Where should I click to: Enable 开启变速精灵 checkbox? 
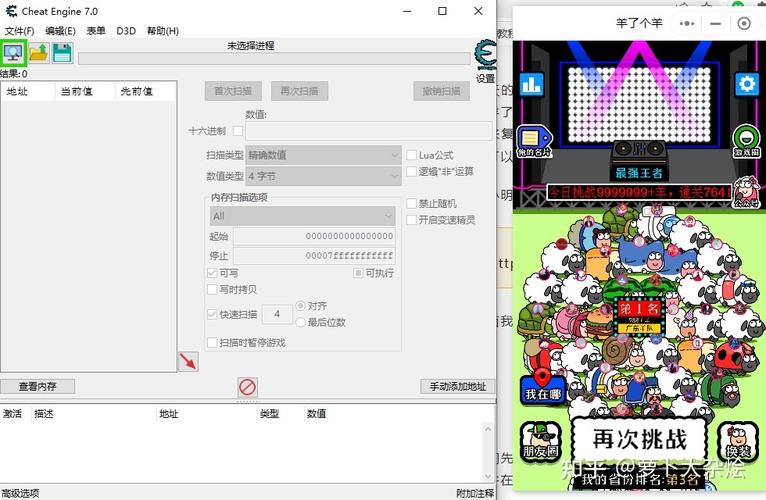[x=412, y=220]
